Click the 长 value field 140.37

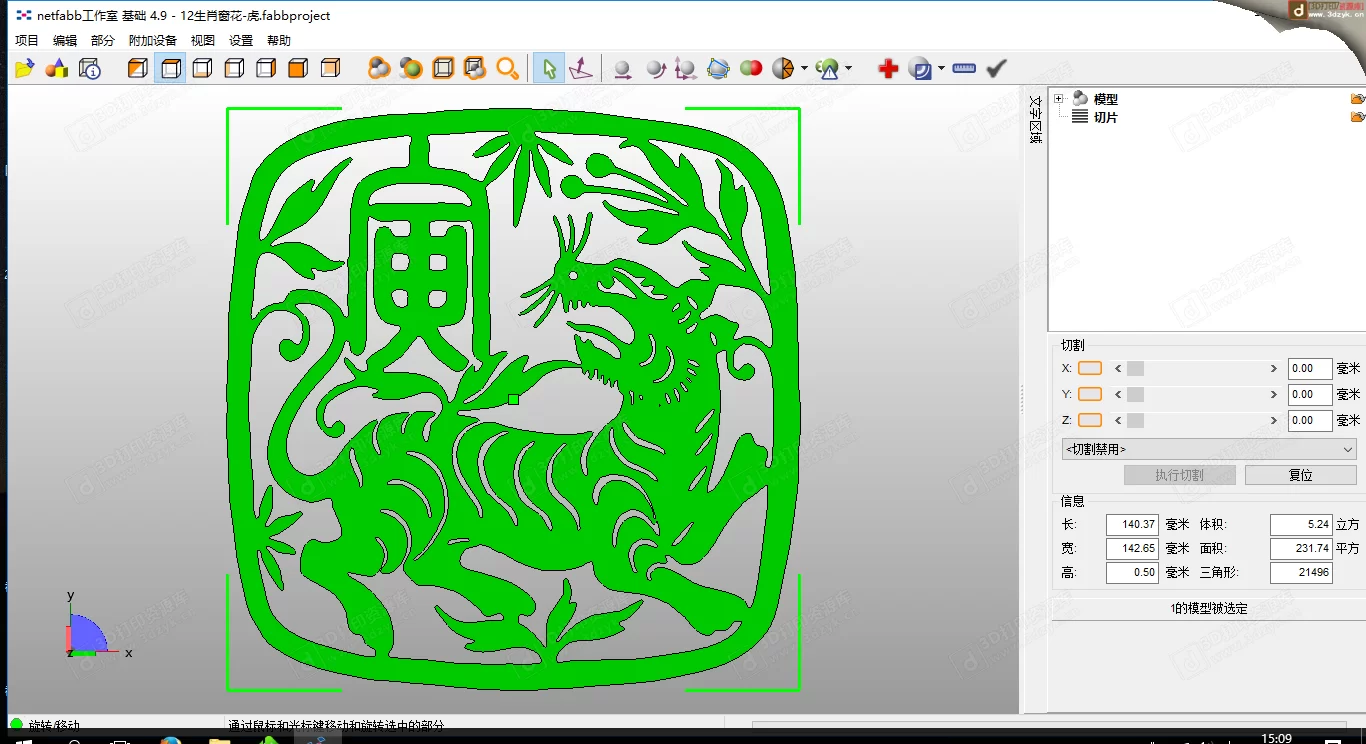pos(1132,524)
